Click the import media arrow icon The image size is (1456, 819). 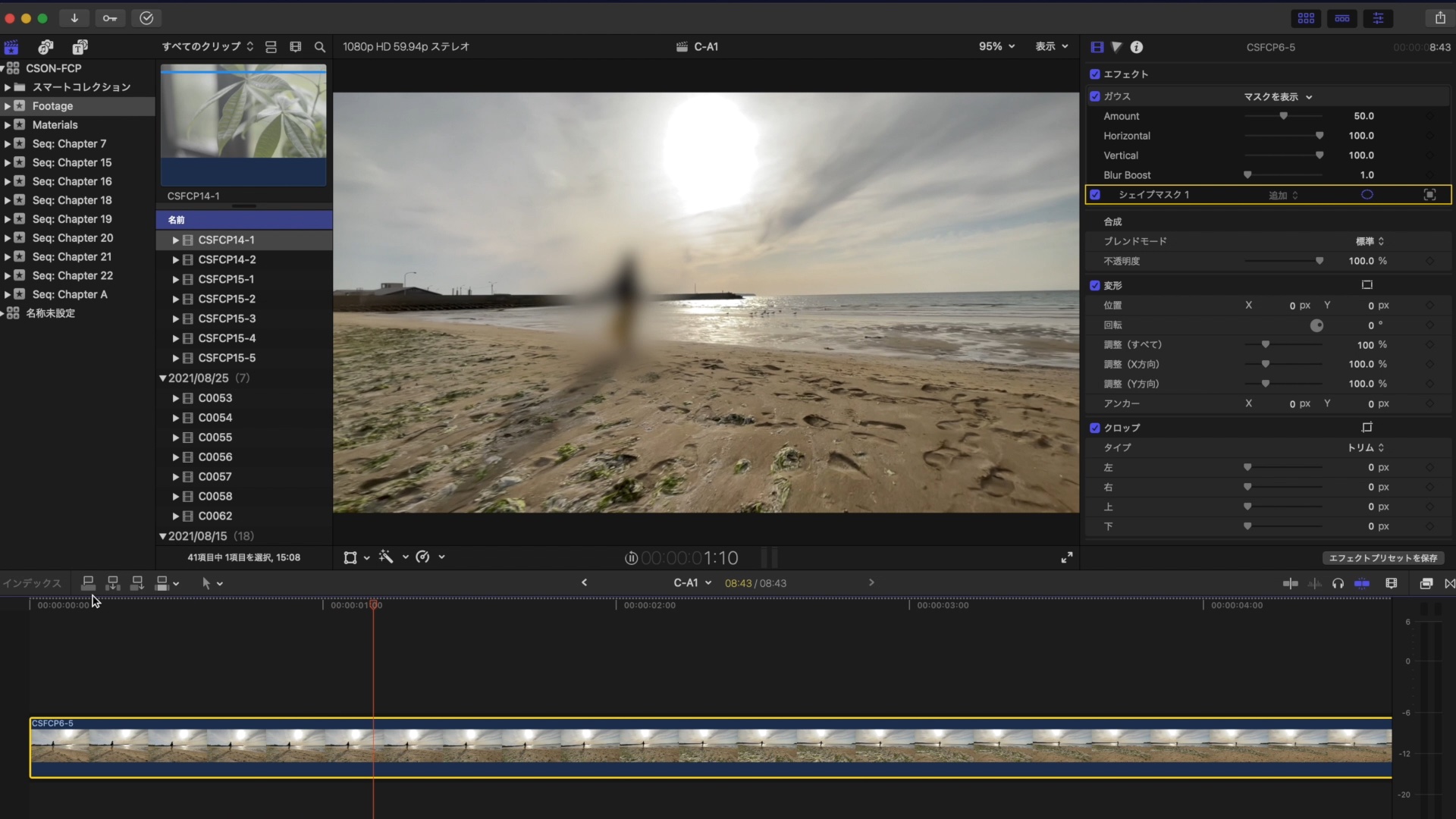pyautogui.click(x=74, y=18)
